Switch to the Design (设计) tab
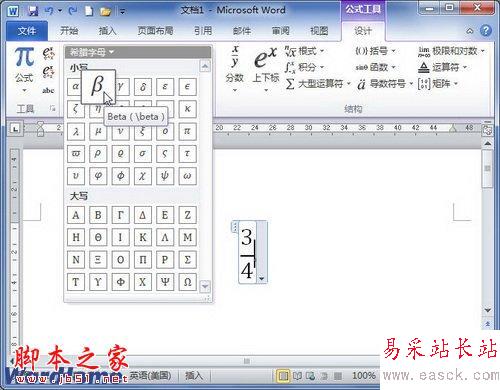 [363, 31]
